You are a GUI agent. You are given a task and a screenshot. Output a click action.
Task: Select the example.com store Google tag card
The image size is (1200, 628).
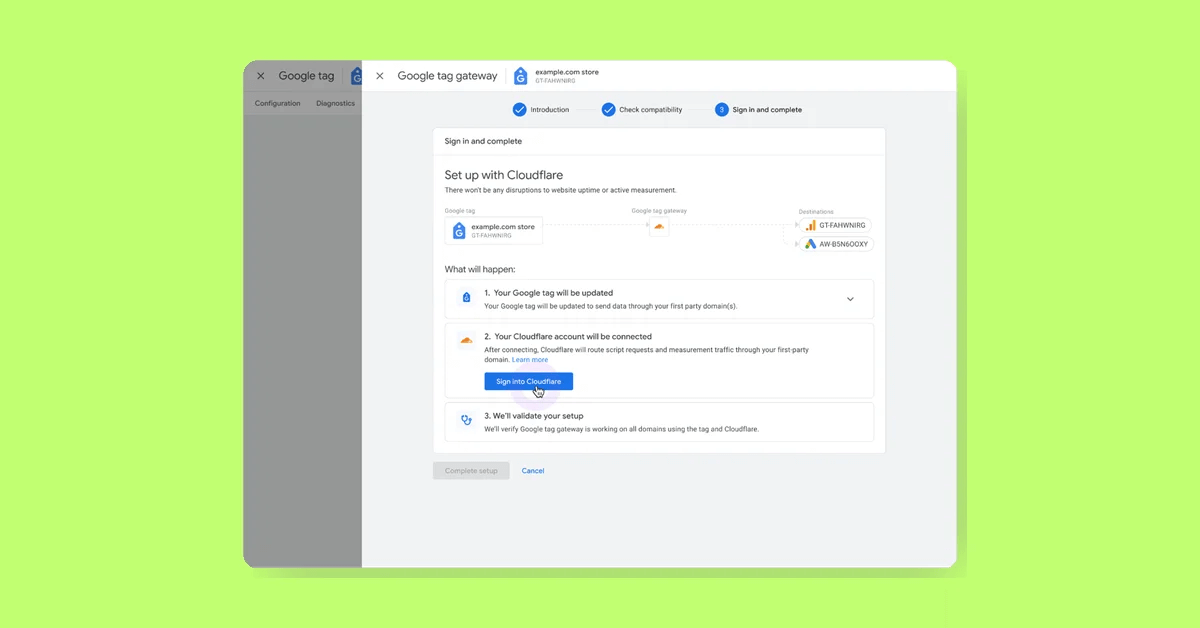(493, 230)
